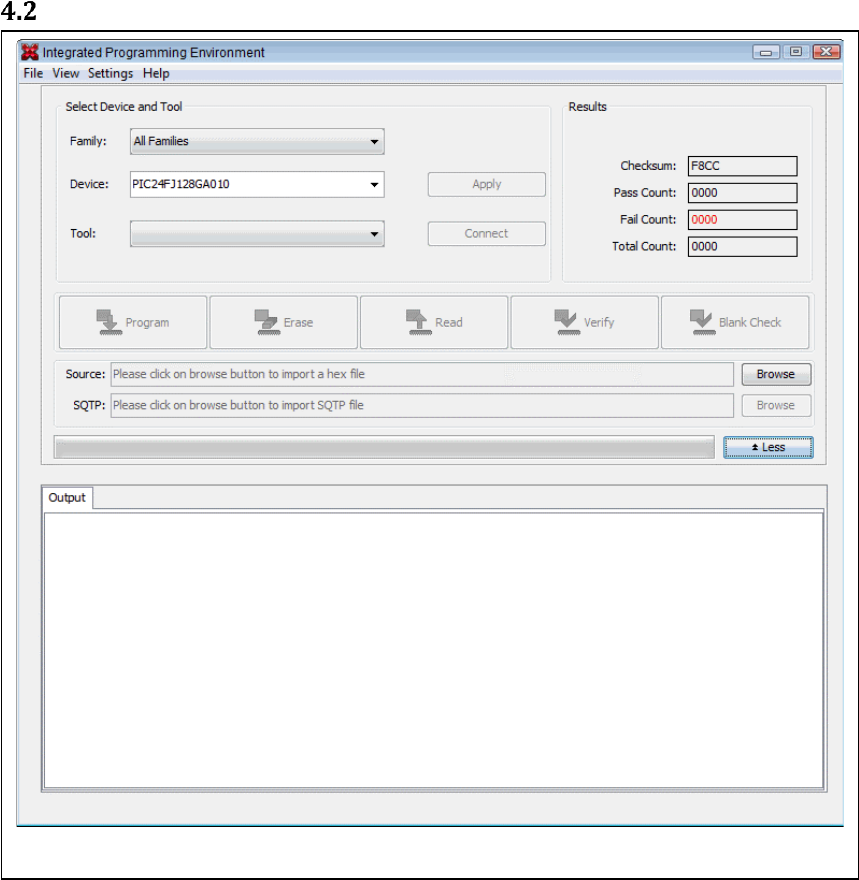Click the Total Count field

(742, 246)
